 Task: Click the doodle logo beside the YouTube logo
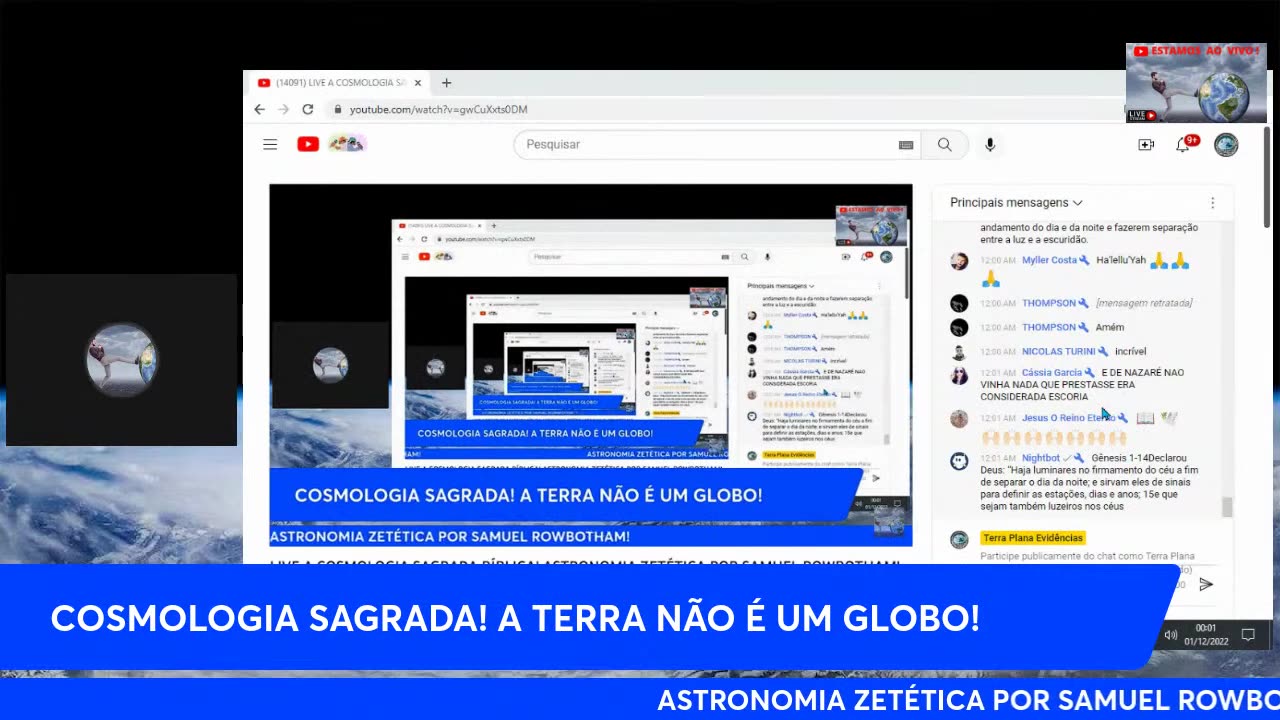tap(347, 144)
